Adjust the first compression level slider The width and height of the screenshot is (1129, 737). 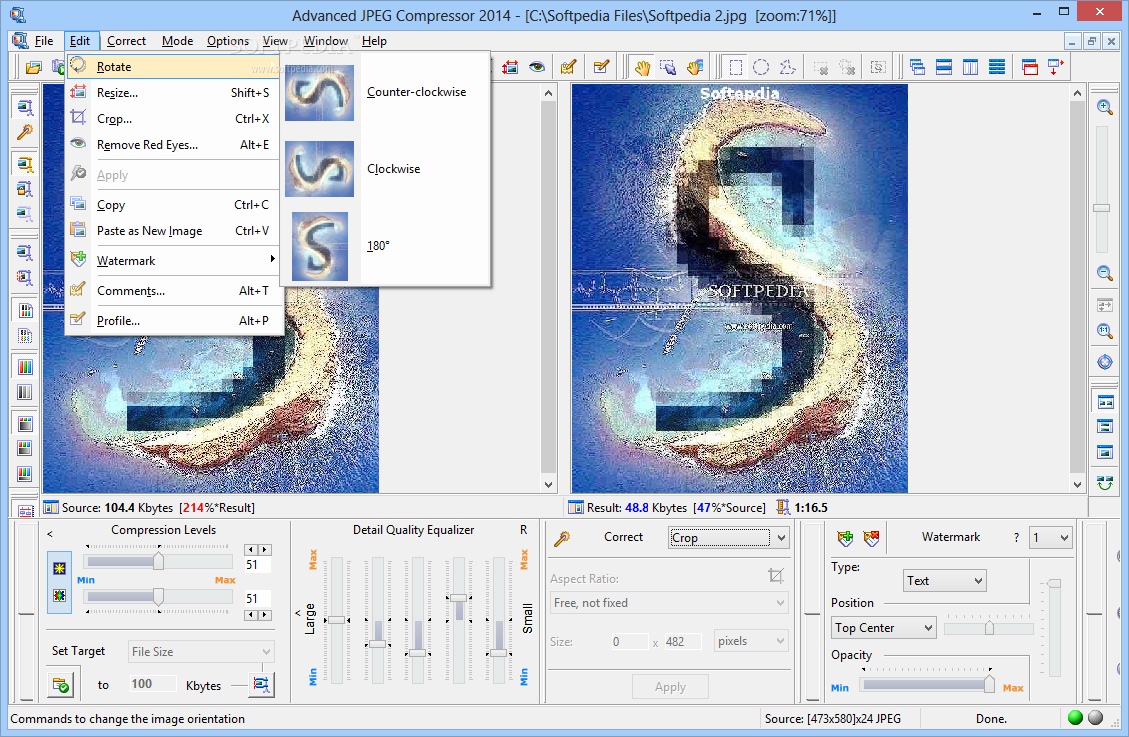pos(158,561)
